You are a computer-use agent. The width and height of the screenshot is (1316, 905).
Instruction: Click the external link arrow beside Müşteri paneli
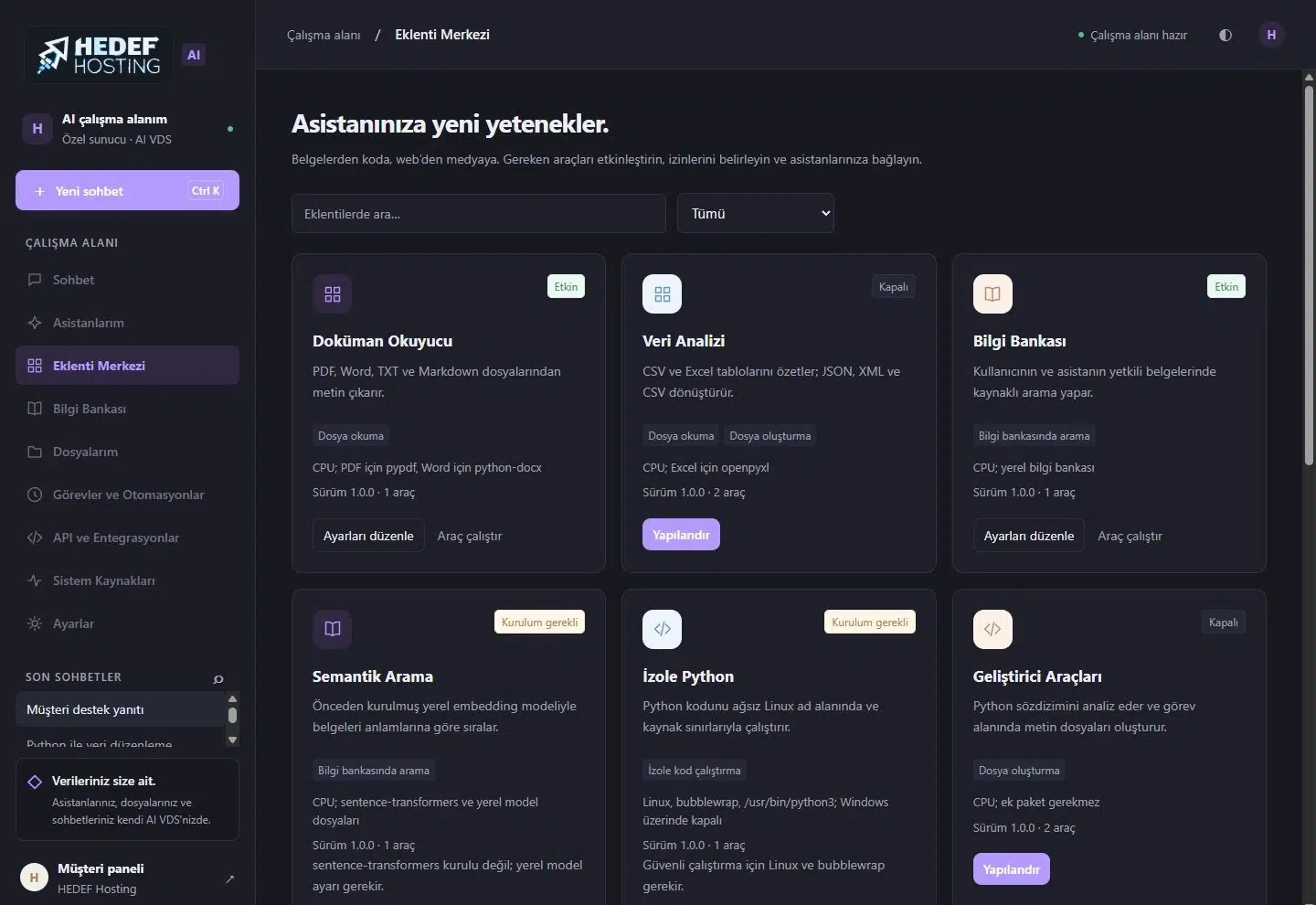229,878
